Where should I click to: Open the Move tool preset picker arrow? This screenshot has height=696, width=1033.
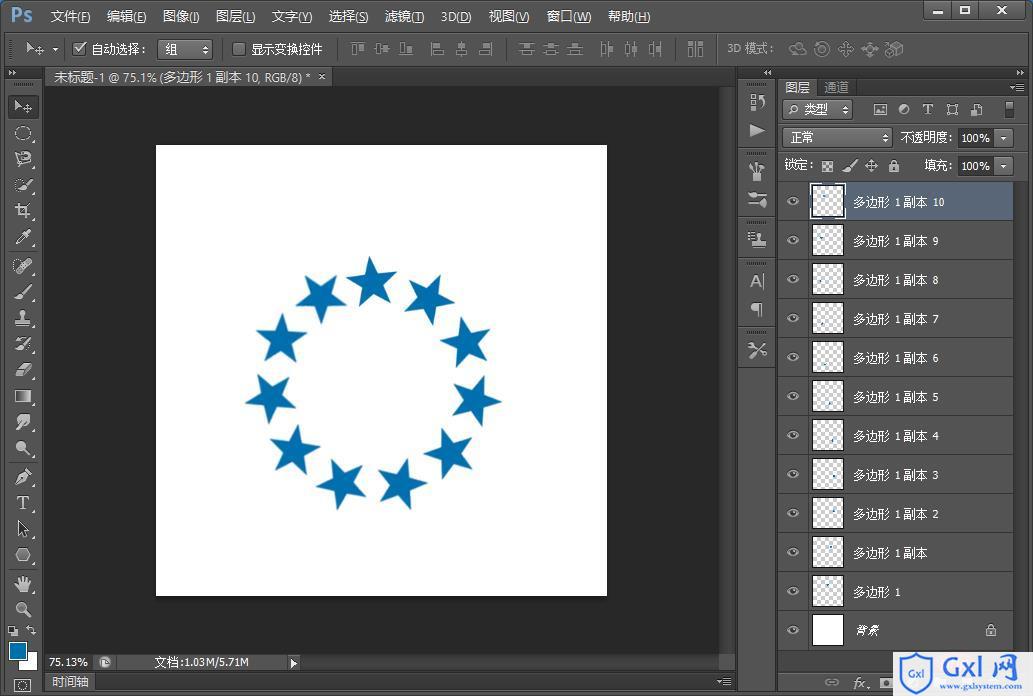point(55,49)
